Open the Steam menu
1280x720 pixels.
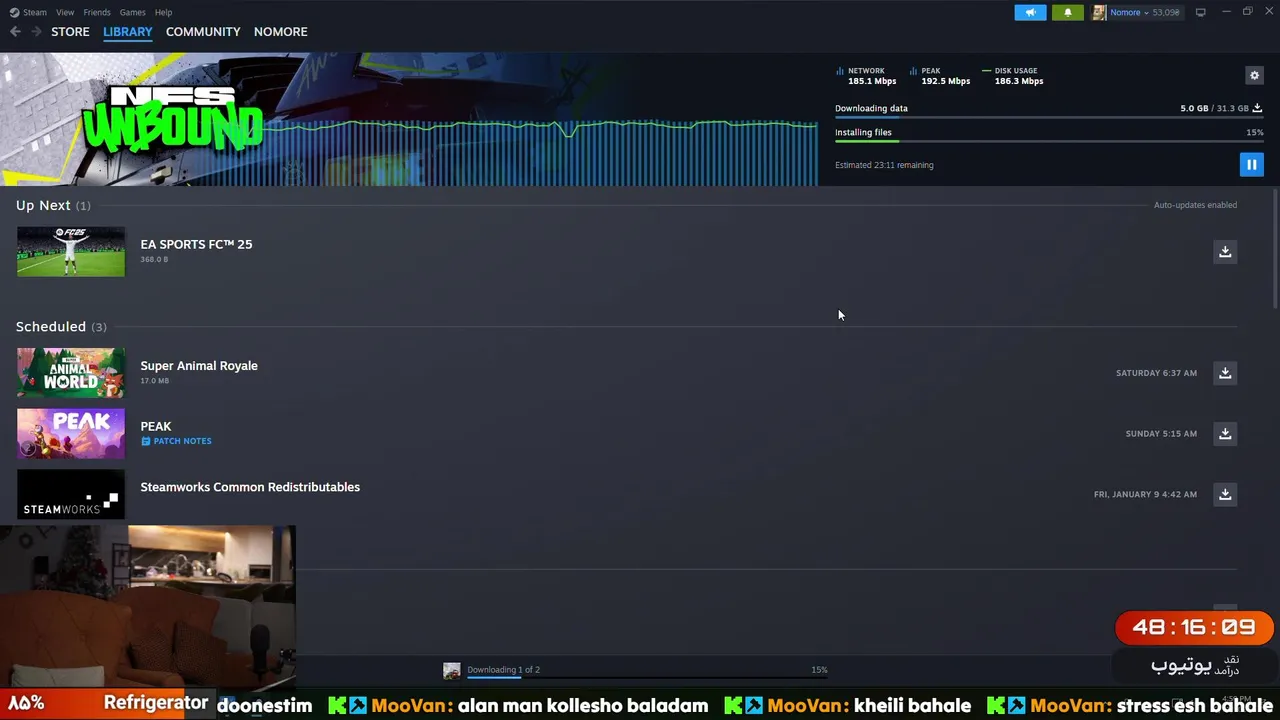35,12
